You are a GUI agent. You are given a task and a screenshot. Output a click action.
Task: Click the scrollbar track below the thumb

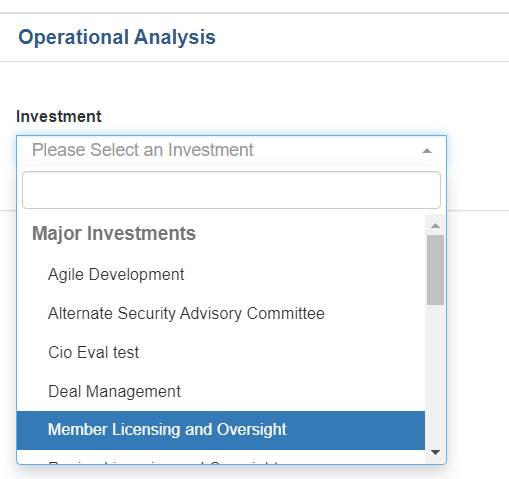[x=435, y=375]
